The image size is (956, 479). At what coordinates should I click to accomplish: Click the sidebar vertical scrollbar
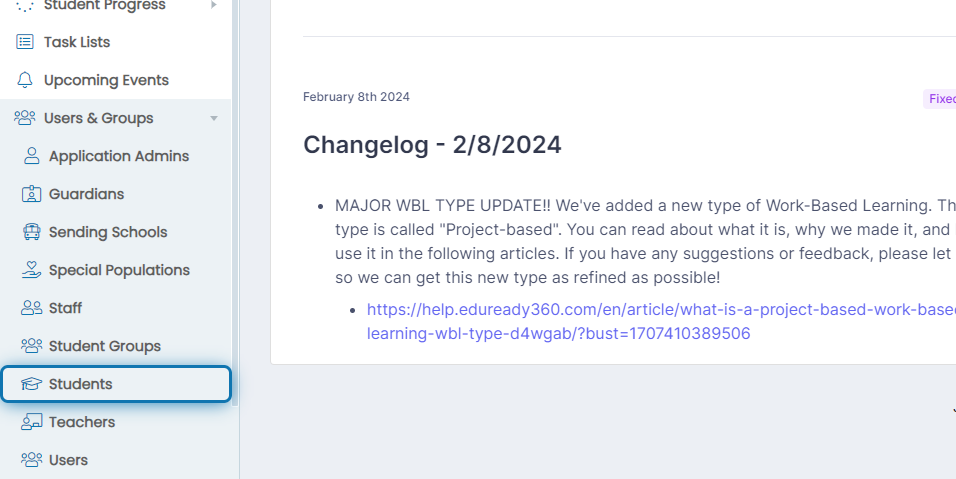tap(235, 201)
